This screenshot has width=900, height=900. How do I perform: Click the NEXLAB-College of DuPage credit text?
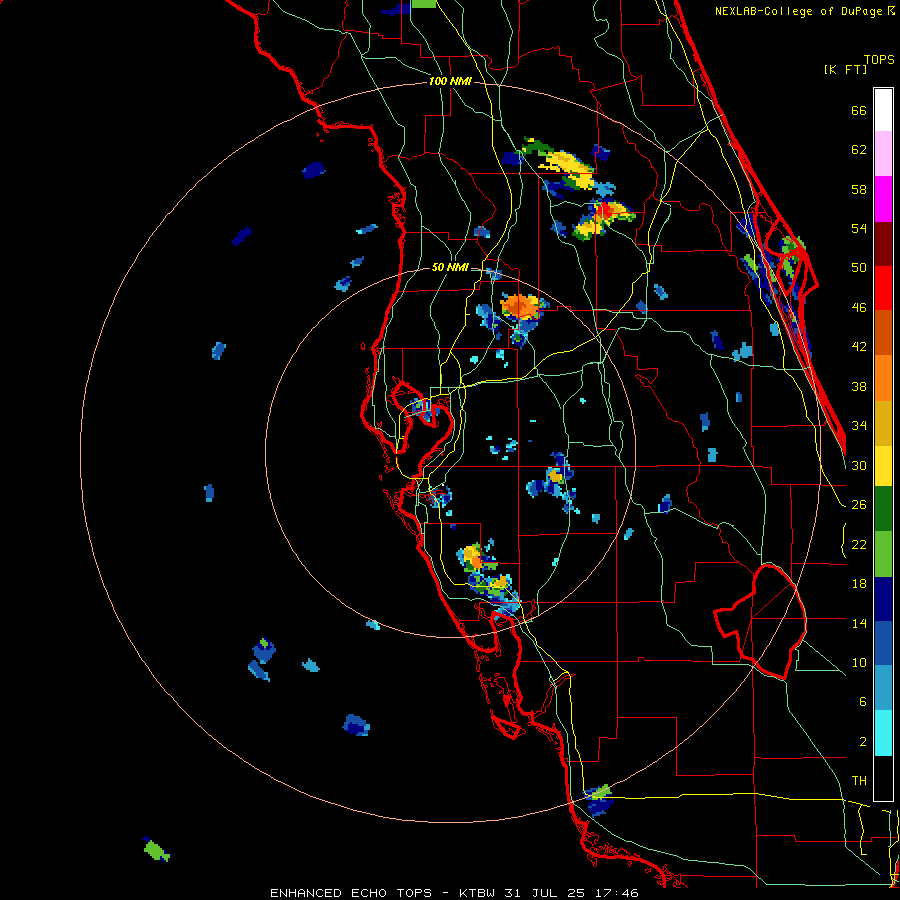[799, 11]
